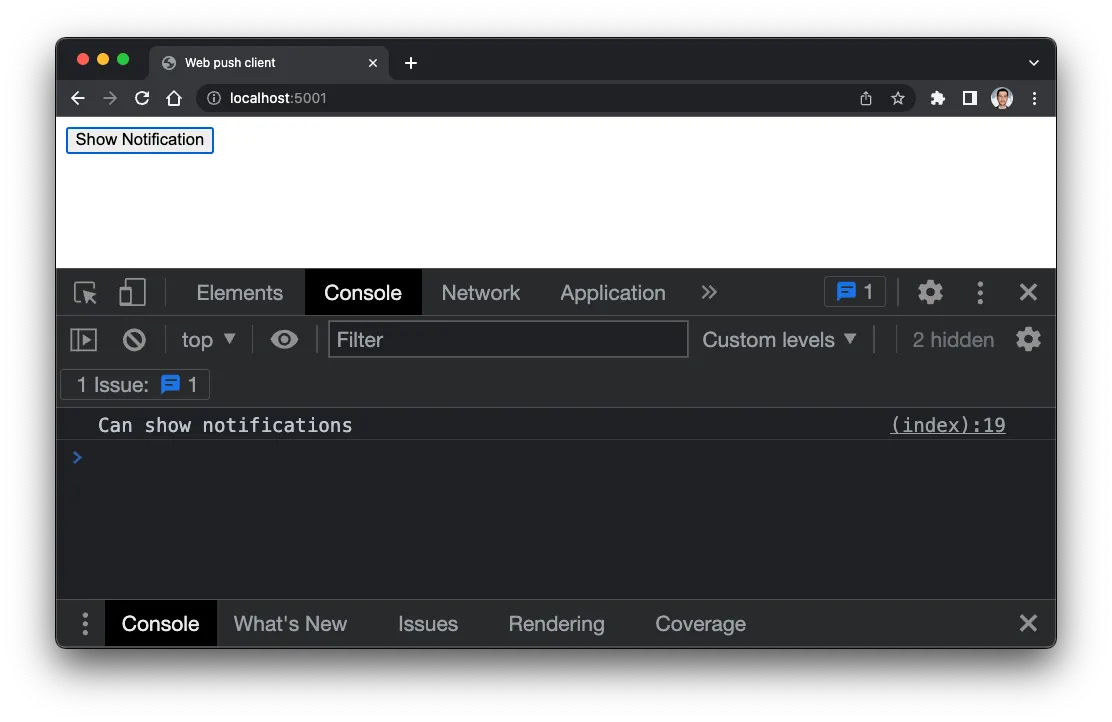This screenshot has height=722, width=1112.
Task: Show the console sidebar panel
Action: click(84, 340)
